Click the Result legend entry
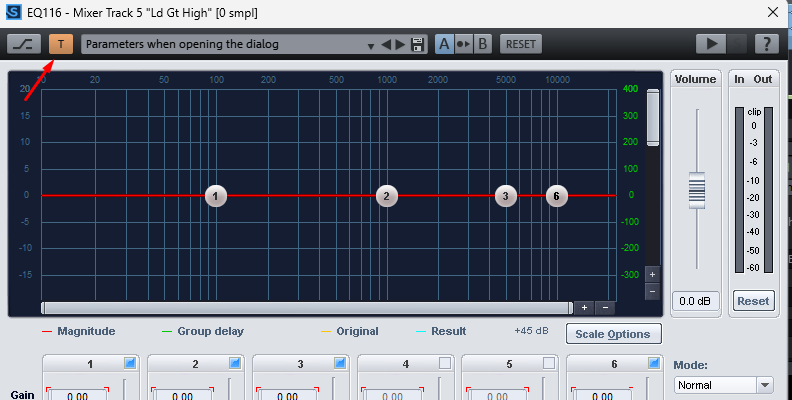Image resolution: width=792 pixels, height=400 pixels. tap(441, 332)
